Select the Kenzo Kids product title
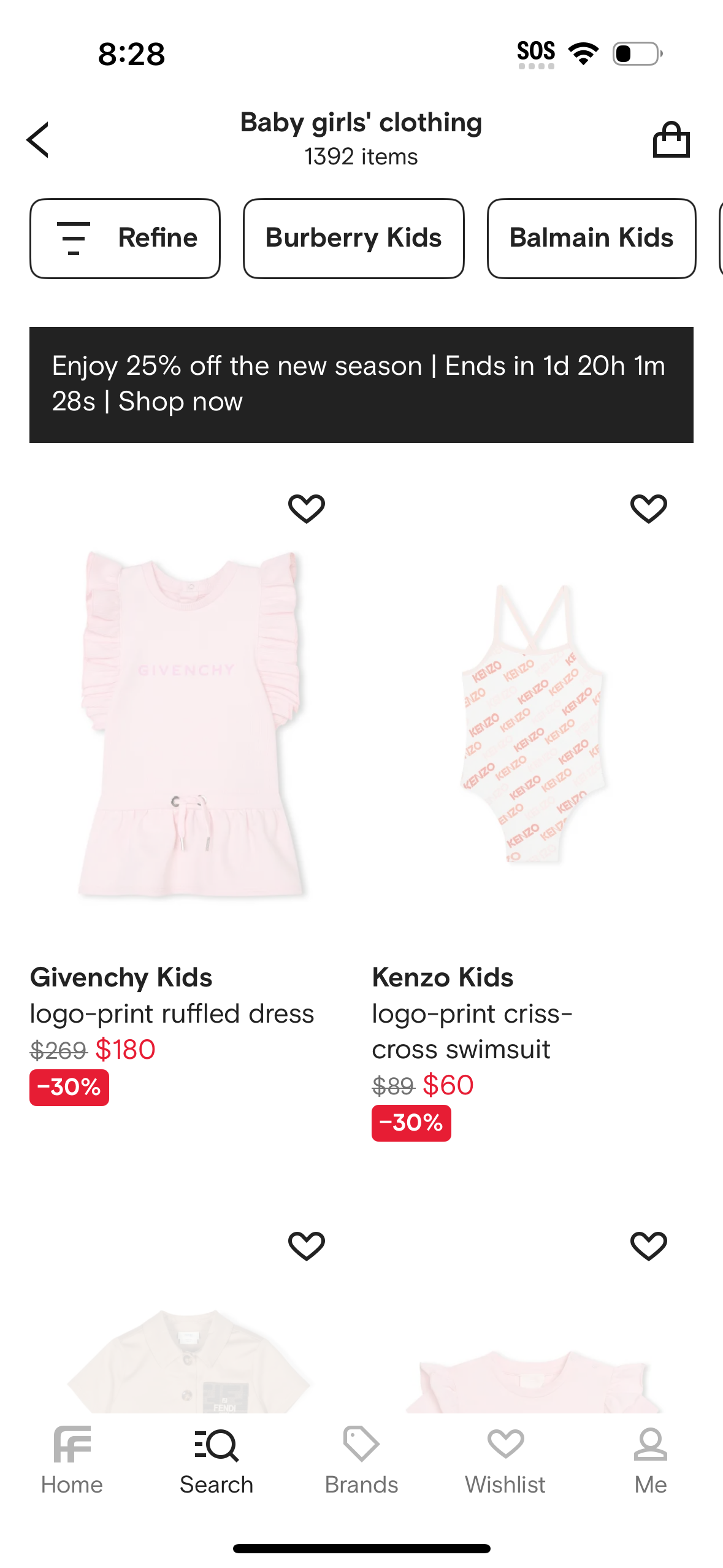The width and height of the screenshot is (723, 1568). [x=443, y=977]
